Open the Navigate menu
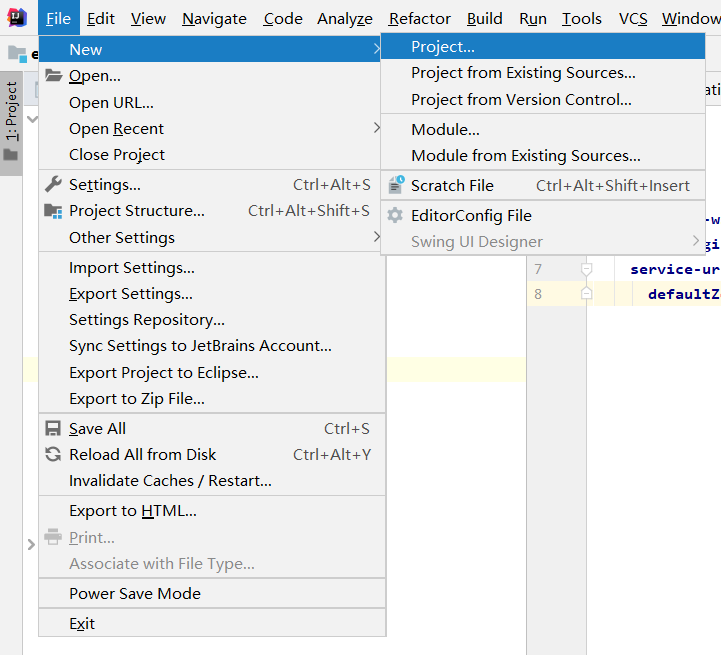The height and width of the screenshot is (655, 721). [x=214, y=18]
